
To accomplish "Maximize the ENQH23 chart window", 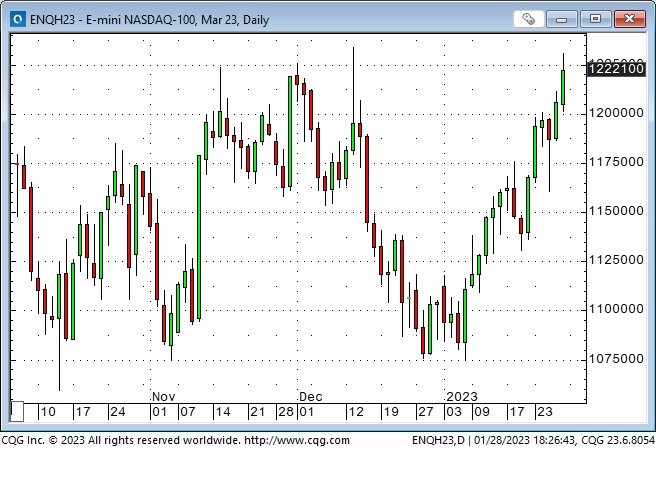I will (x=595, y=19).
